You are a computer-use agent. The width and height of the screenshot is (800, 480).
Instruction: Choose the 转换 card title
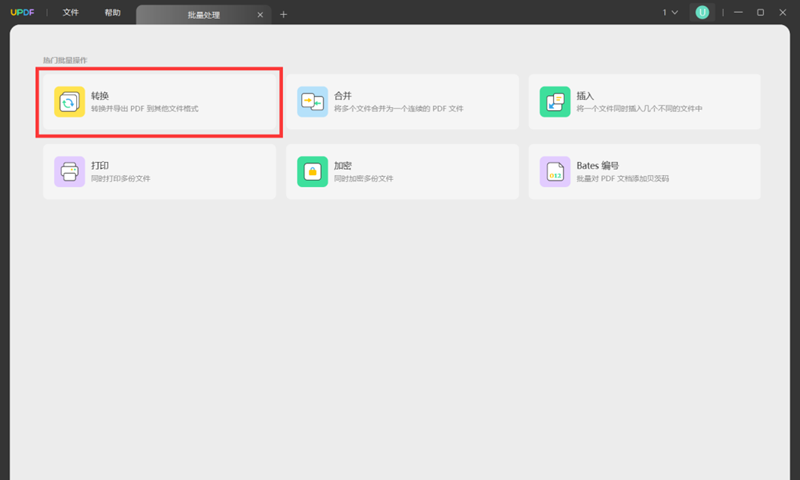[100, 96]
